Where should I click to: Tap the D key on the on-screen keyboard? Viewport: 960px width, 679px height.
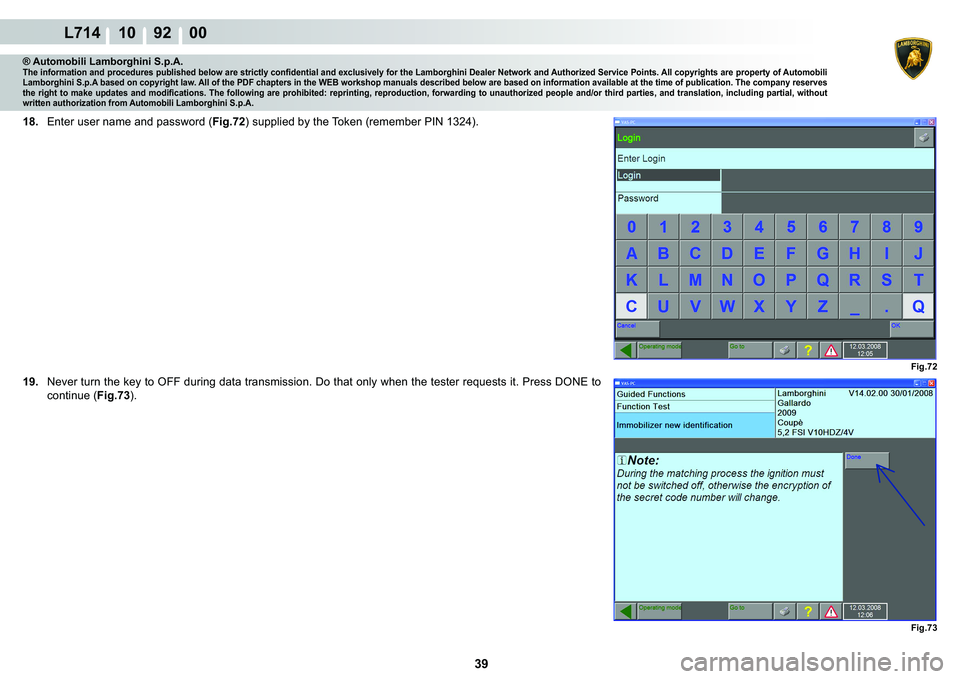click(x=727, y=253)
